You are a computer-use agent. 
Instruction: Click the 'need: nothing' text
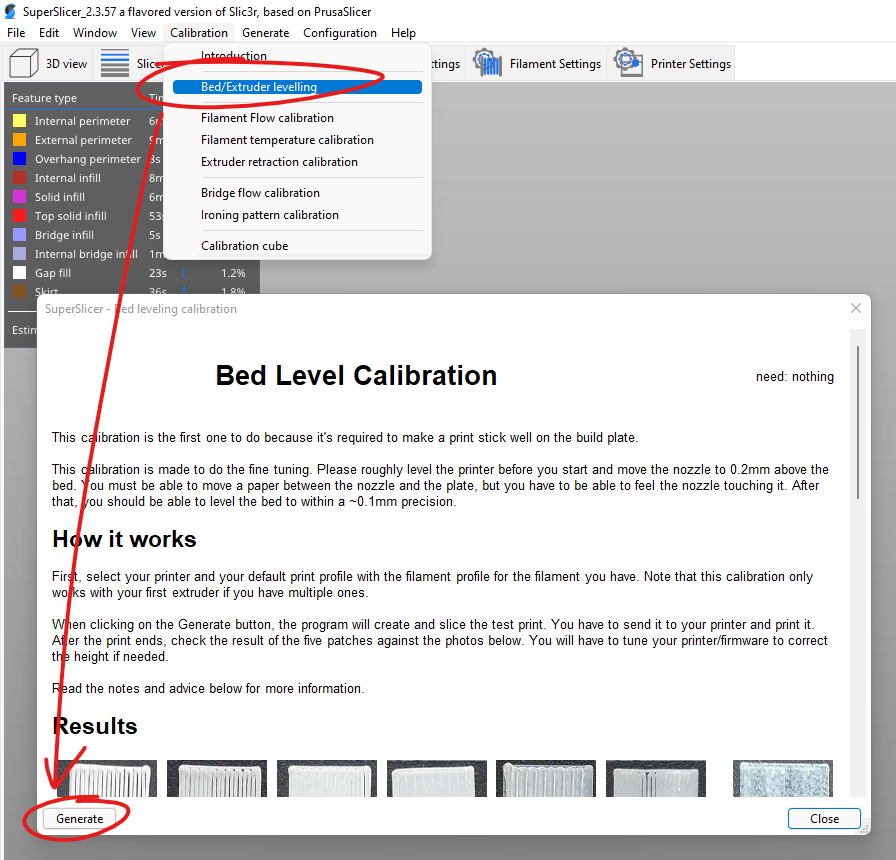pos(794,377)
